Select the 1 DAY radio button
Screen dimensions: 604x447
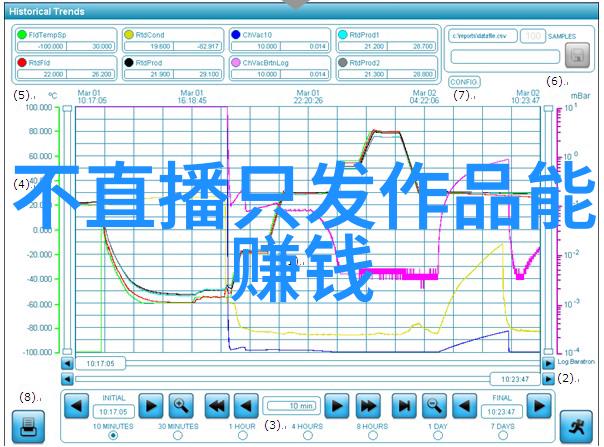click(x=438, y=435)
